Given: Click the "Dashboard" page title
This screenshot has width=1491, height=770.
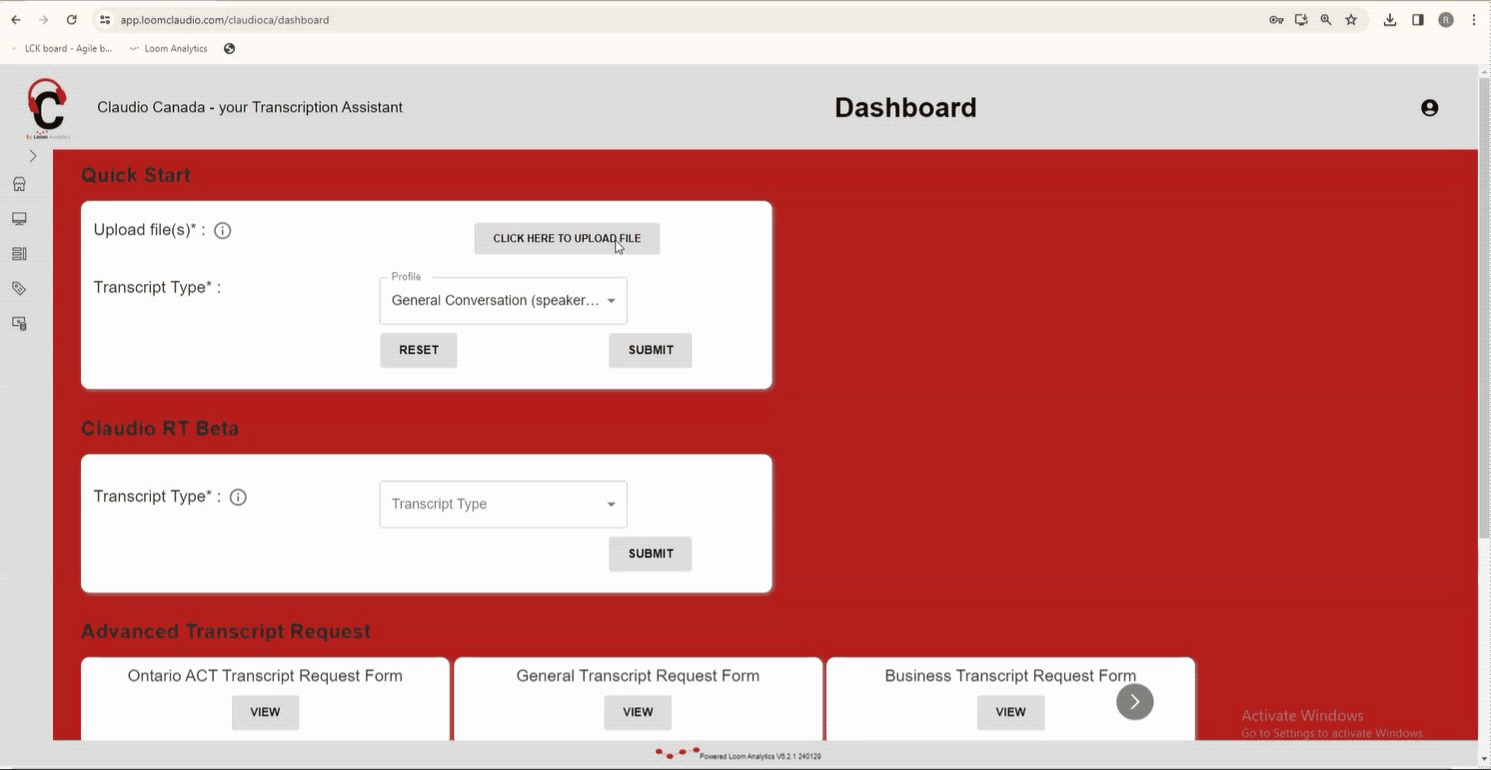Looking at the screenshot, I should pyautogui.click(x=906, y=108).
